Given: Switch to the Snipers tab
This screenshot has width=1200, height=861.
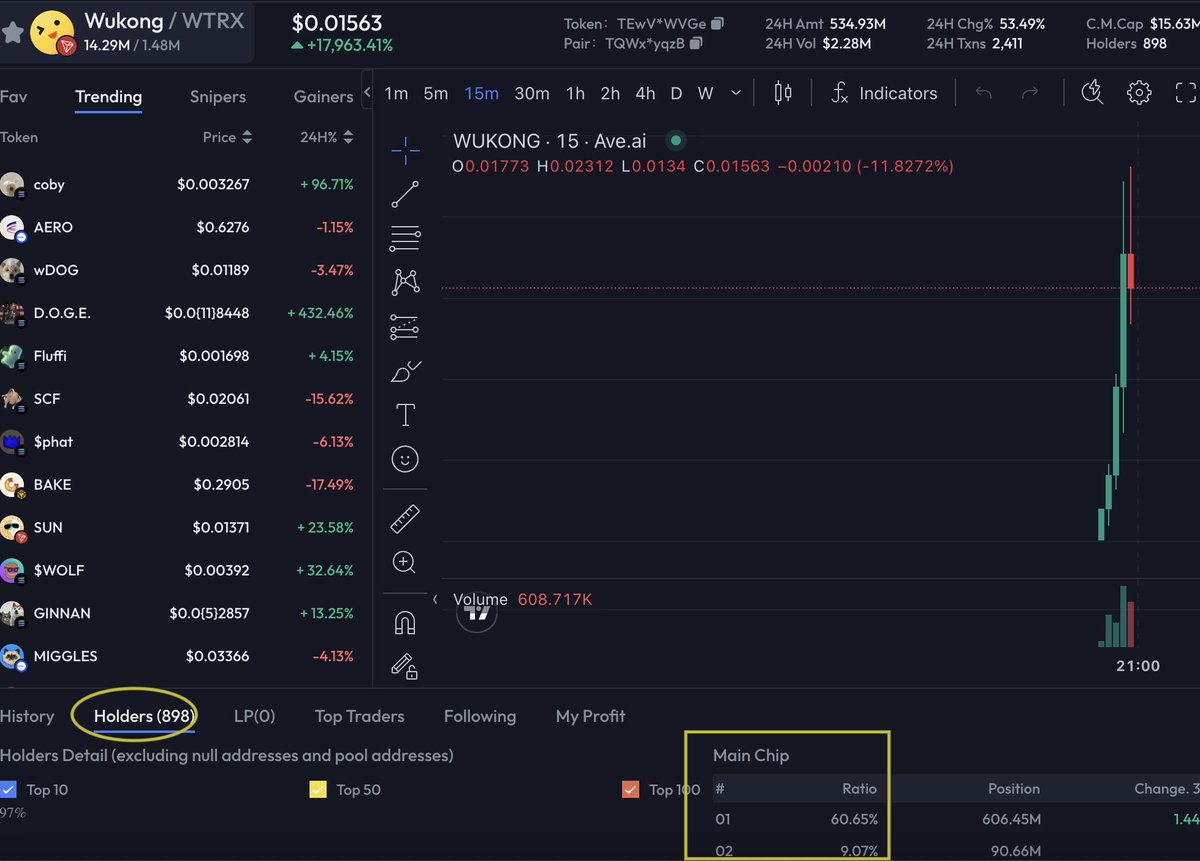Looking at the screenshot, I should click(x=218, y=97).
